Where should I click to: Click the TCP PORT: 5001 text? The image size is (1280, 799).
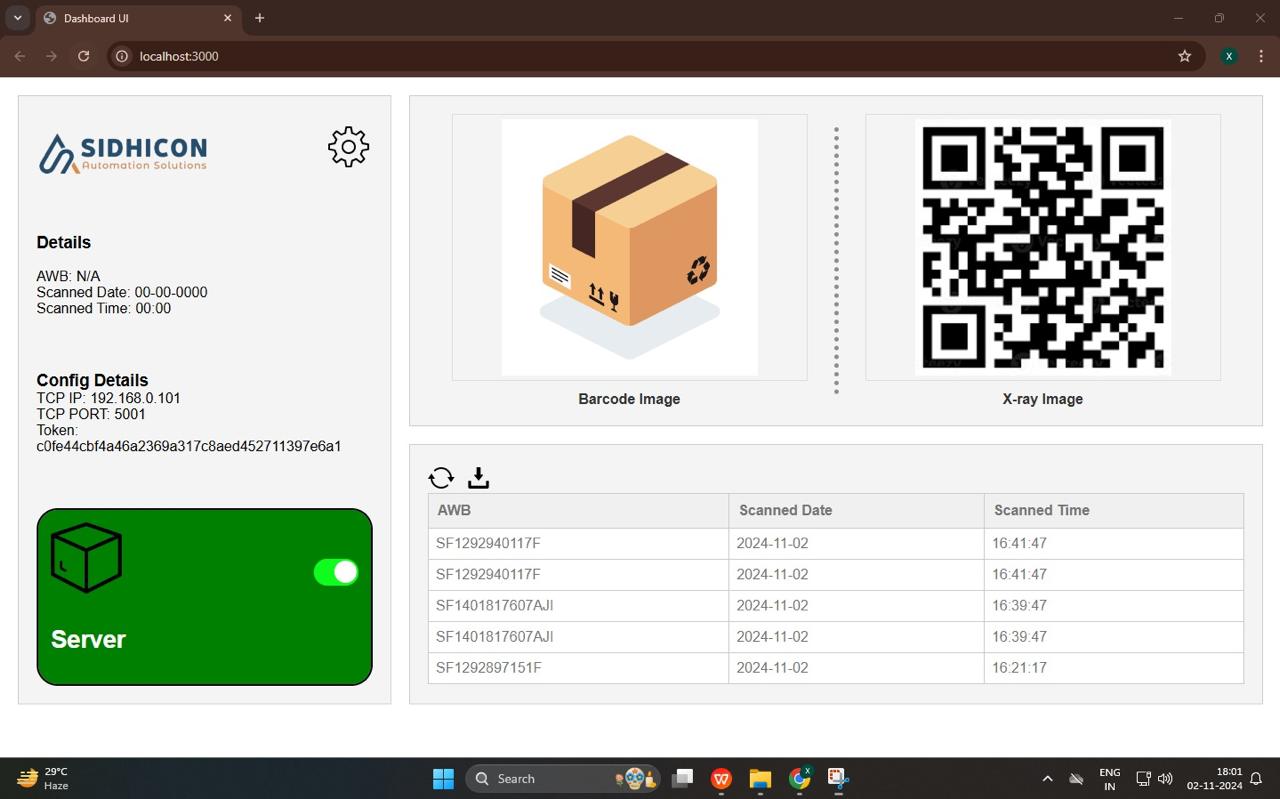click(x=91, y=414)
